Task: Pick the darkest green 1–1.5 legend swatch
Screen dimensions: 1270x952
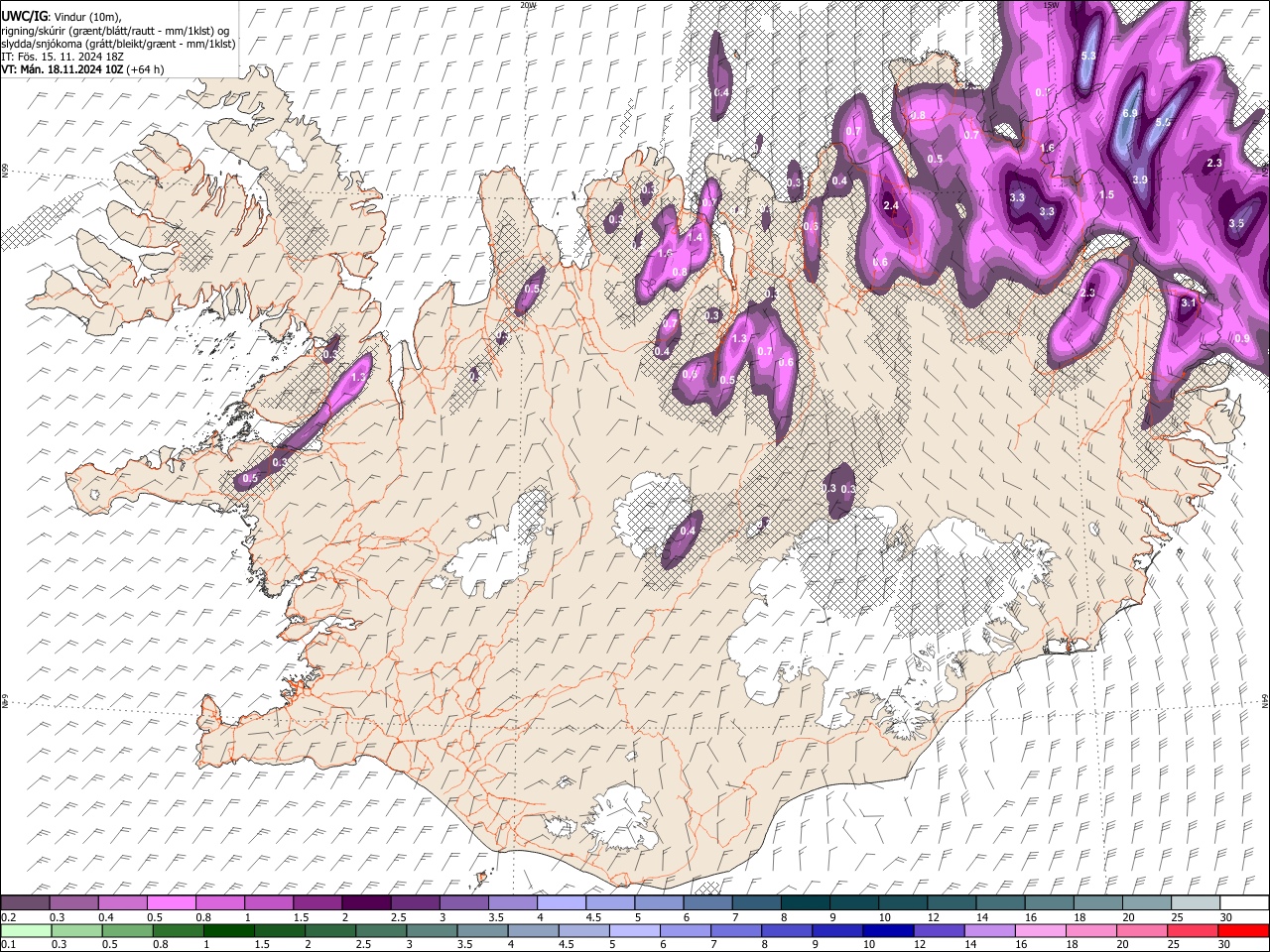Action: tap(229, 931)
